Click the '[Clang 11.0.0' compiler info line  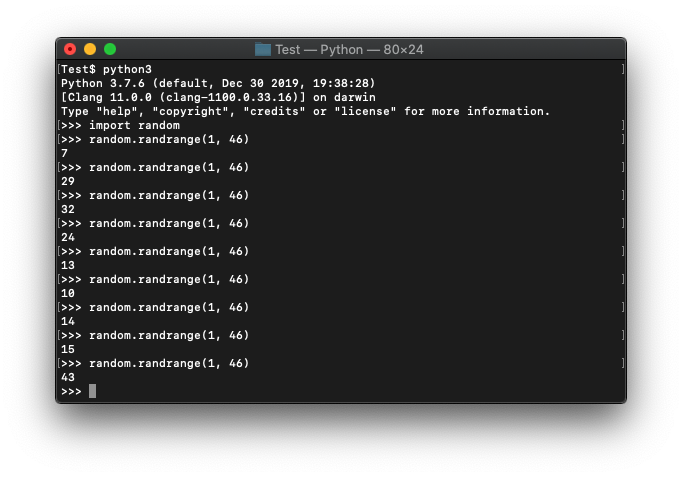point(218,97)
